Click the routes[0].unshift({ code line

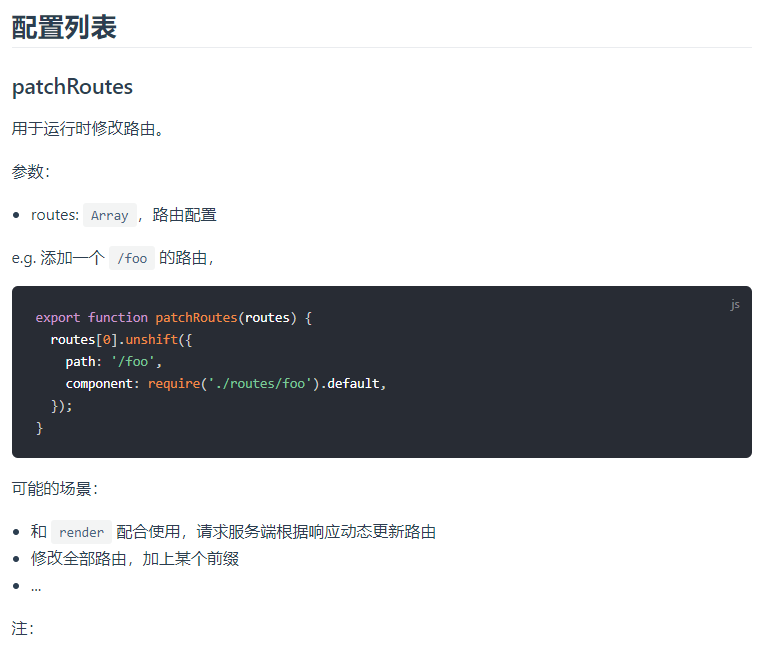click(121, 340)
